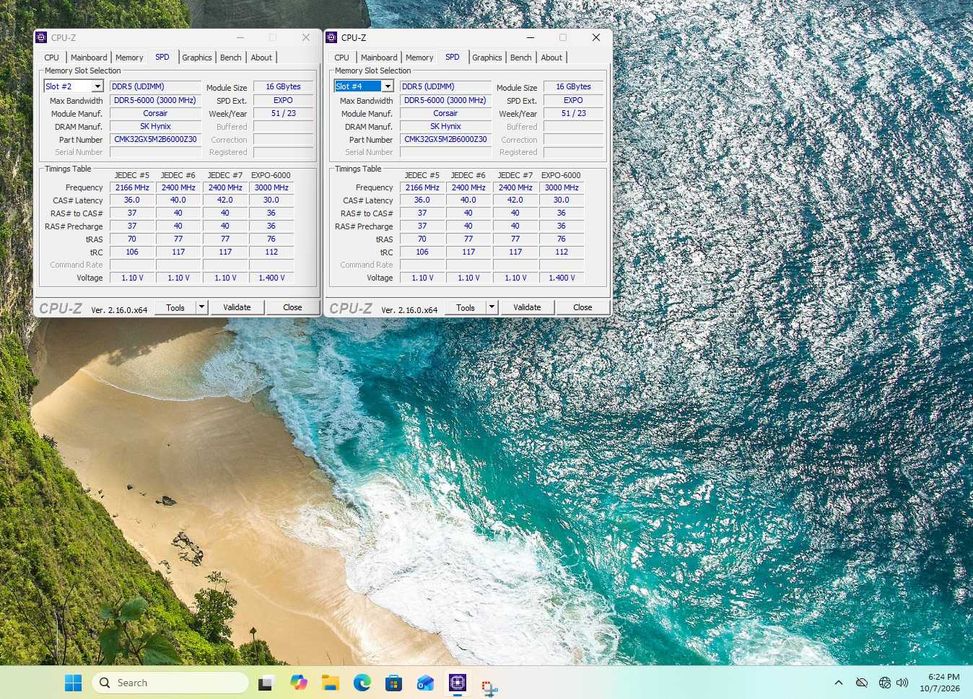Viewport: 973px width, 699px height.
Task: Click Validate in the Slot #4 window
Action: (x=527, y=307)
